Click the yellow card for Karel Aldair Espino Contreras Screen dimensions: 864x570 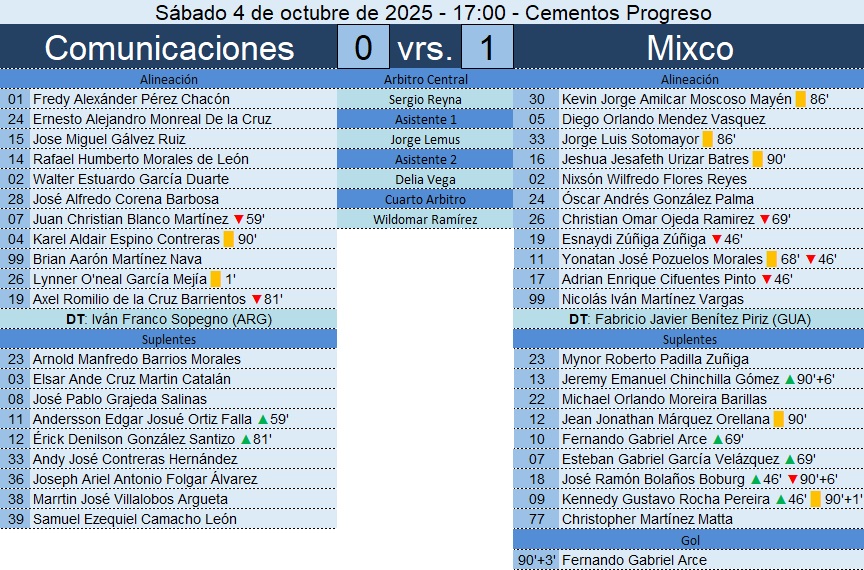click(228, 239)
